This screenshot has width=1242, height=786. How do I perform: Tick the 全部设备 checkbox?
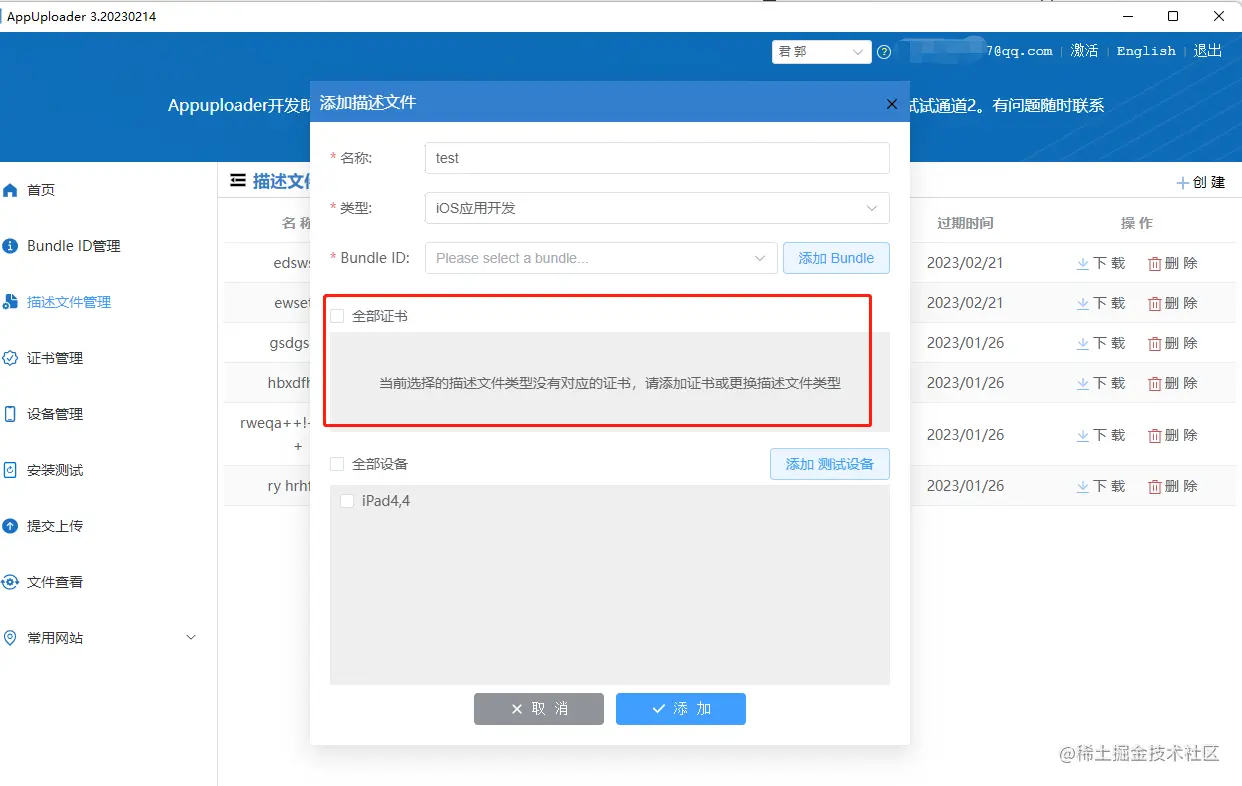point(337,464)
